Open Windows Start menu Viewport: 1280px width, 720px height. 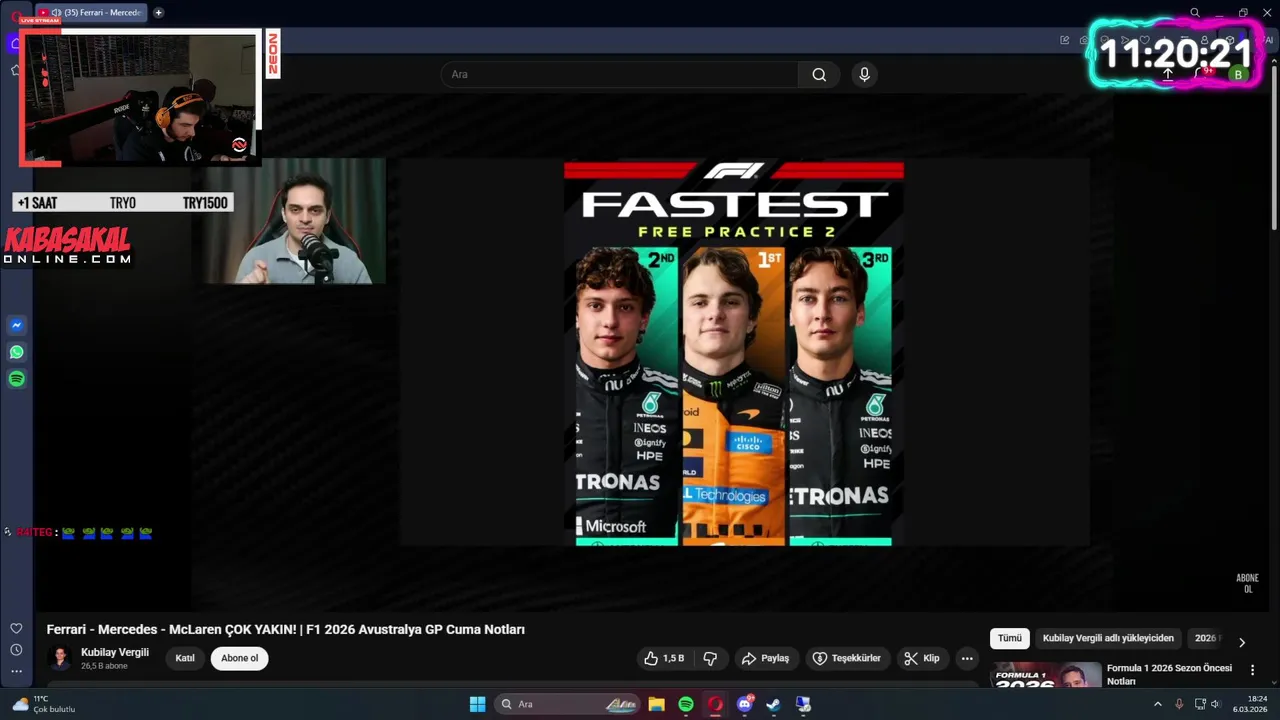point(477,704)
